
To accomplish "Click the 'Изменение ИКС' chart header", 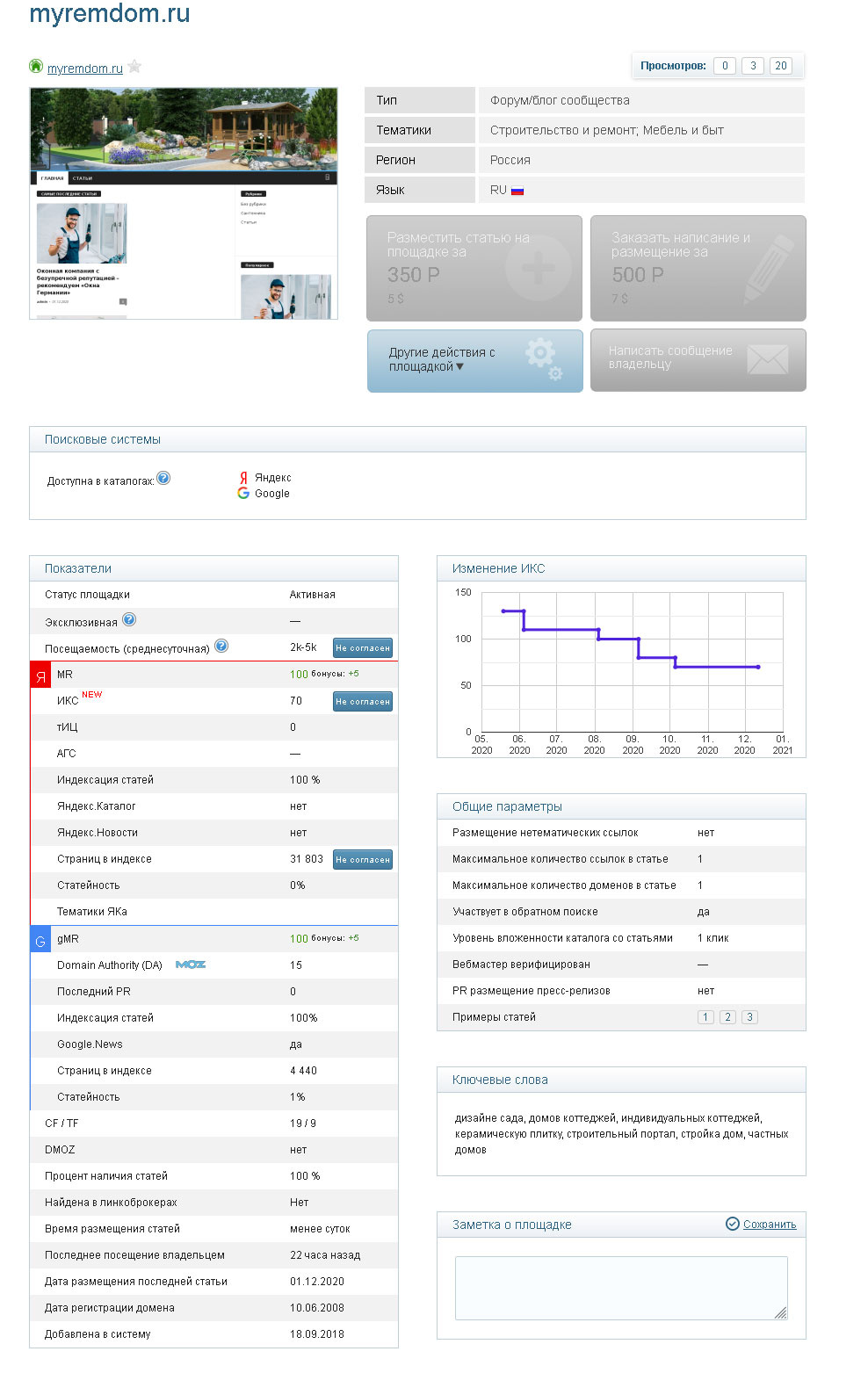I will pyautogui.click(x=498, y=568).
